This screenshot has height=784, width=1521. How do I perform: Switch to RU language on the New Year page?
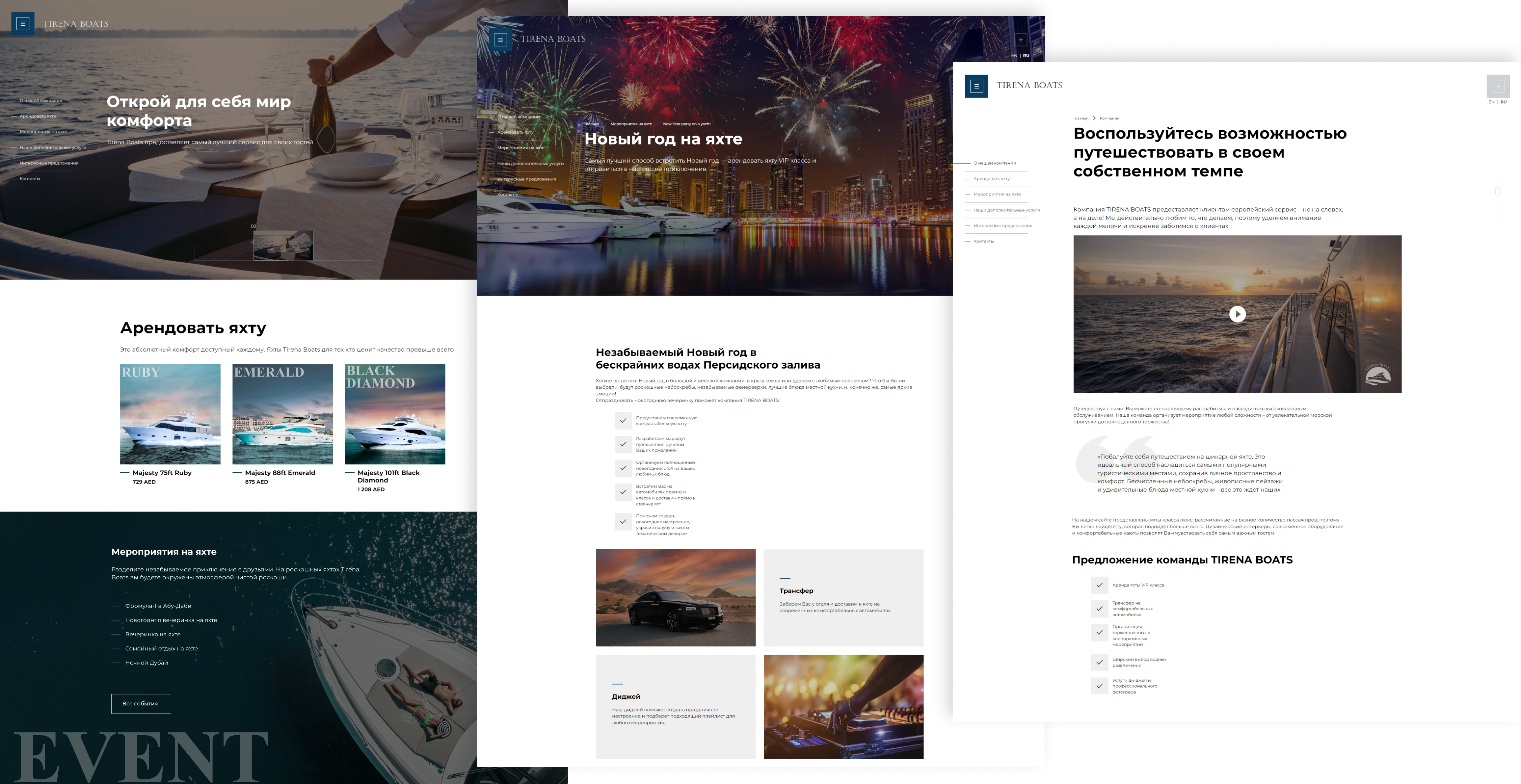tap(1026, 56)
